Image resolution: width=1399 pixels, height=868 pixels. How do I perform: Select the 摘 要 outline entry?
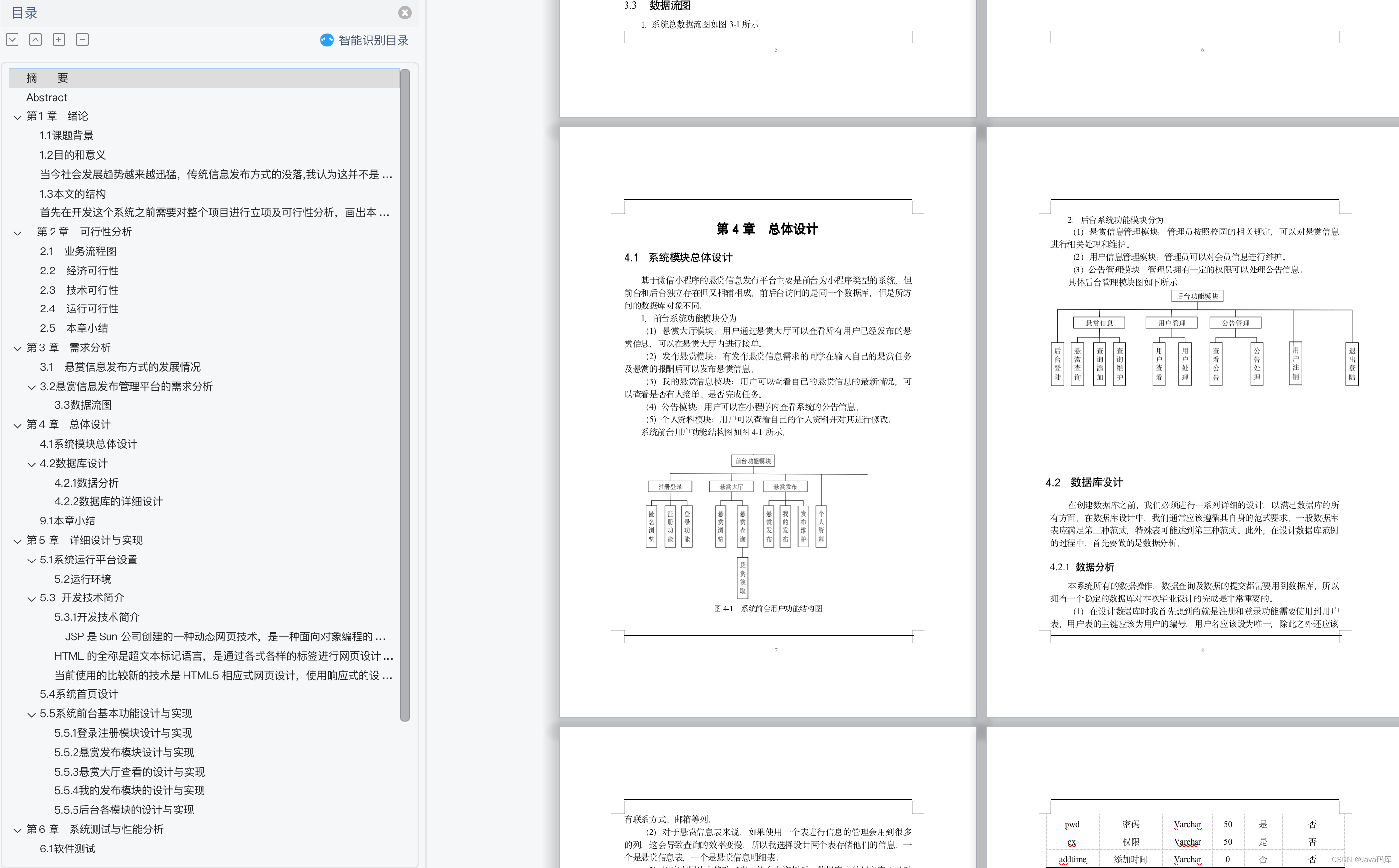click(x=204, y=78)
